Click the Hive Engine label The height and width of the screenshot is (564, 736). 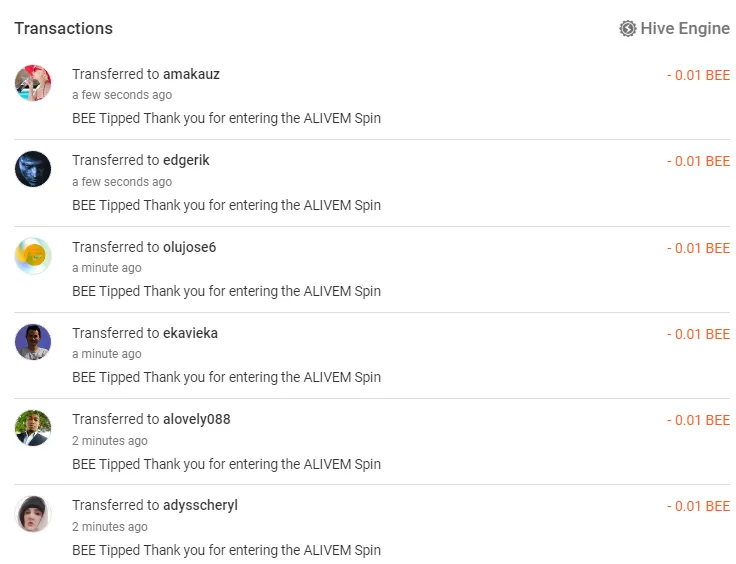[685, 29]
